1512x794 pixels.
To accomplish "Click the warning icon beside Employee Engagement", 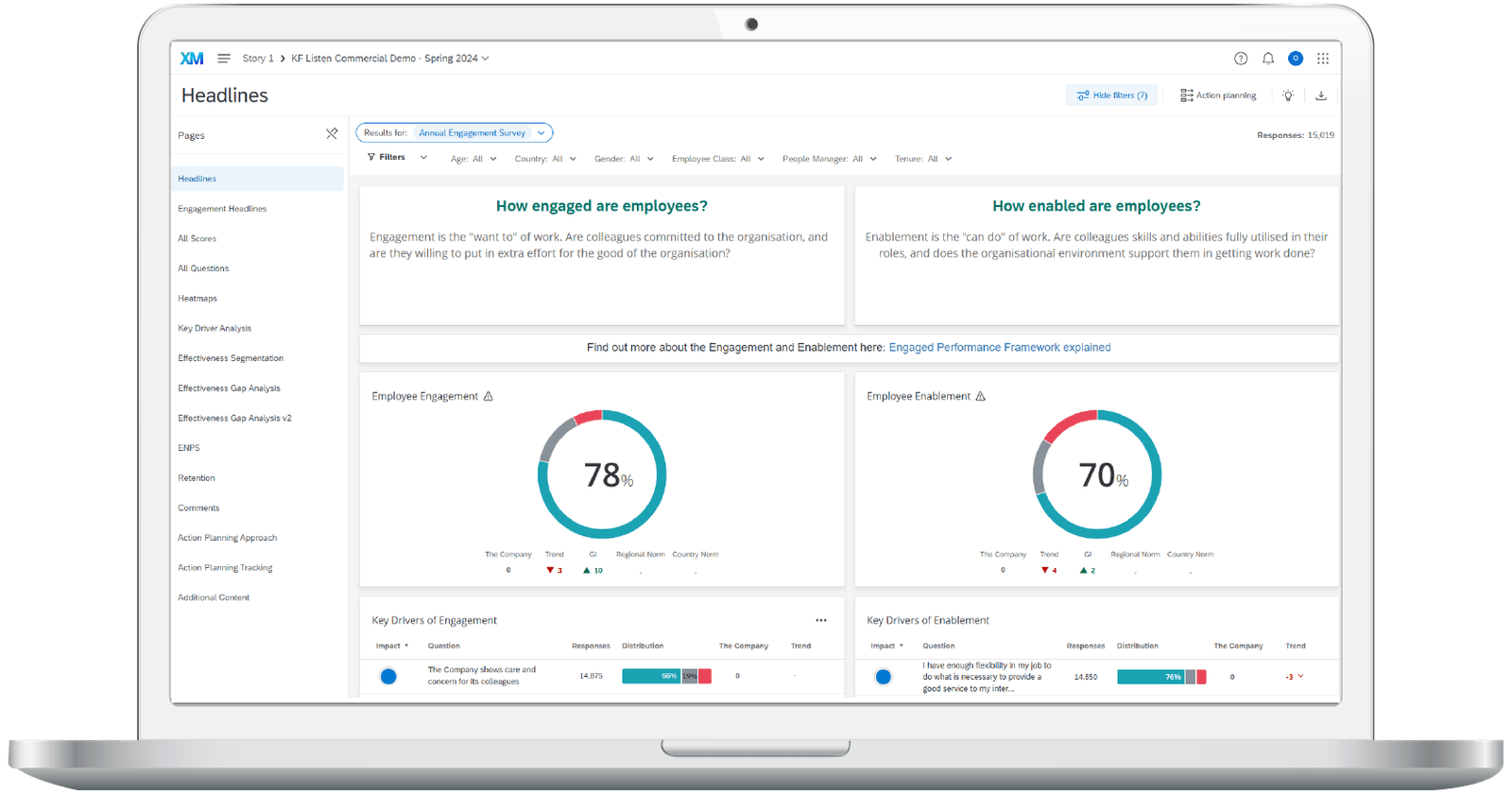I will pyautogui.click(x=489, y=396).
